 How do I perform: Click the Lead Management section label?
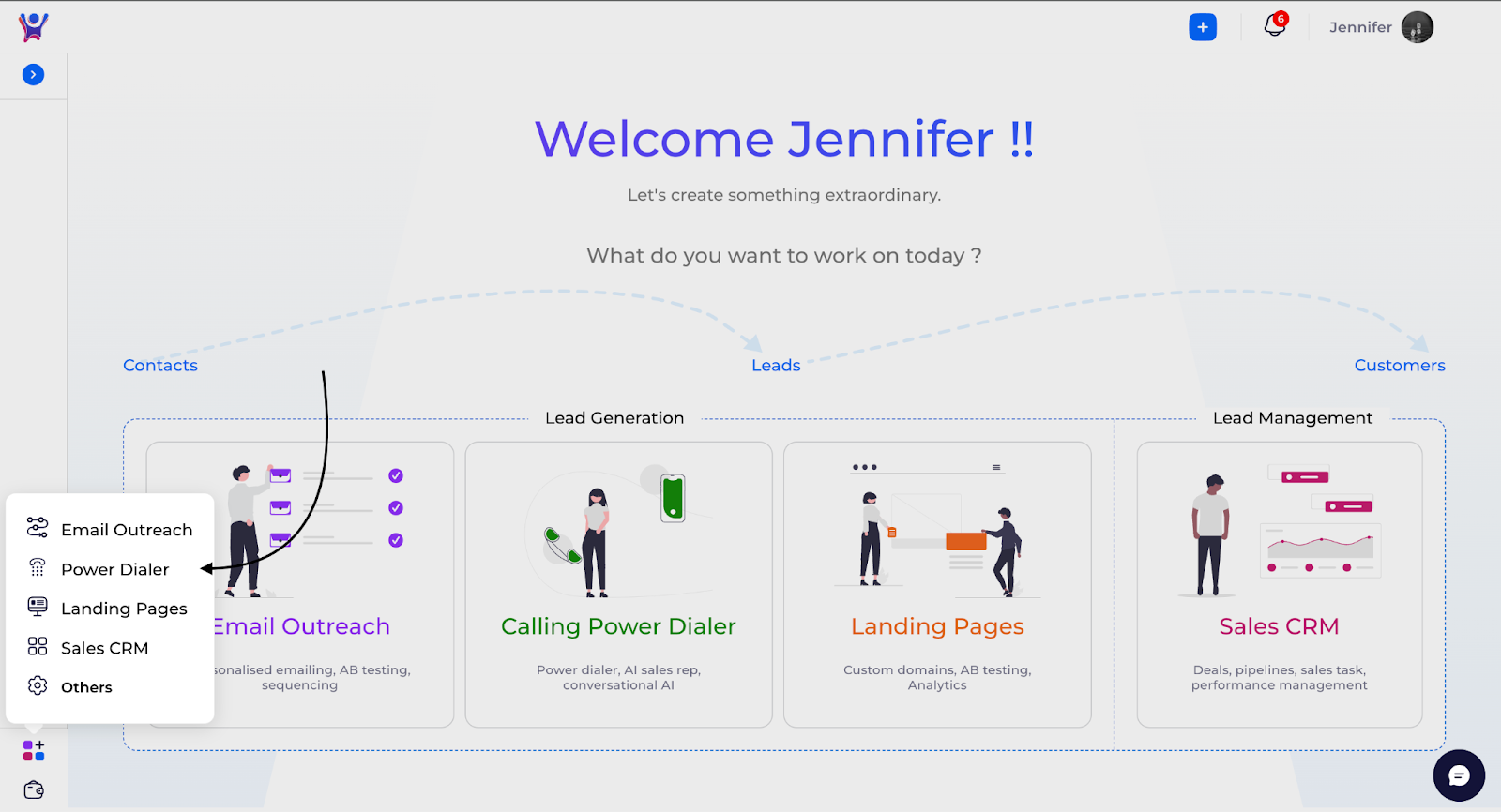pos(1292,418)
